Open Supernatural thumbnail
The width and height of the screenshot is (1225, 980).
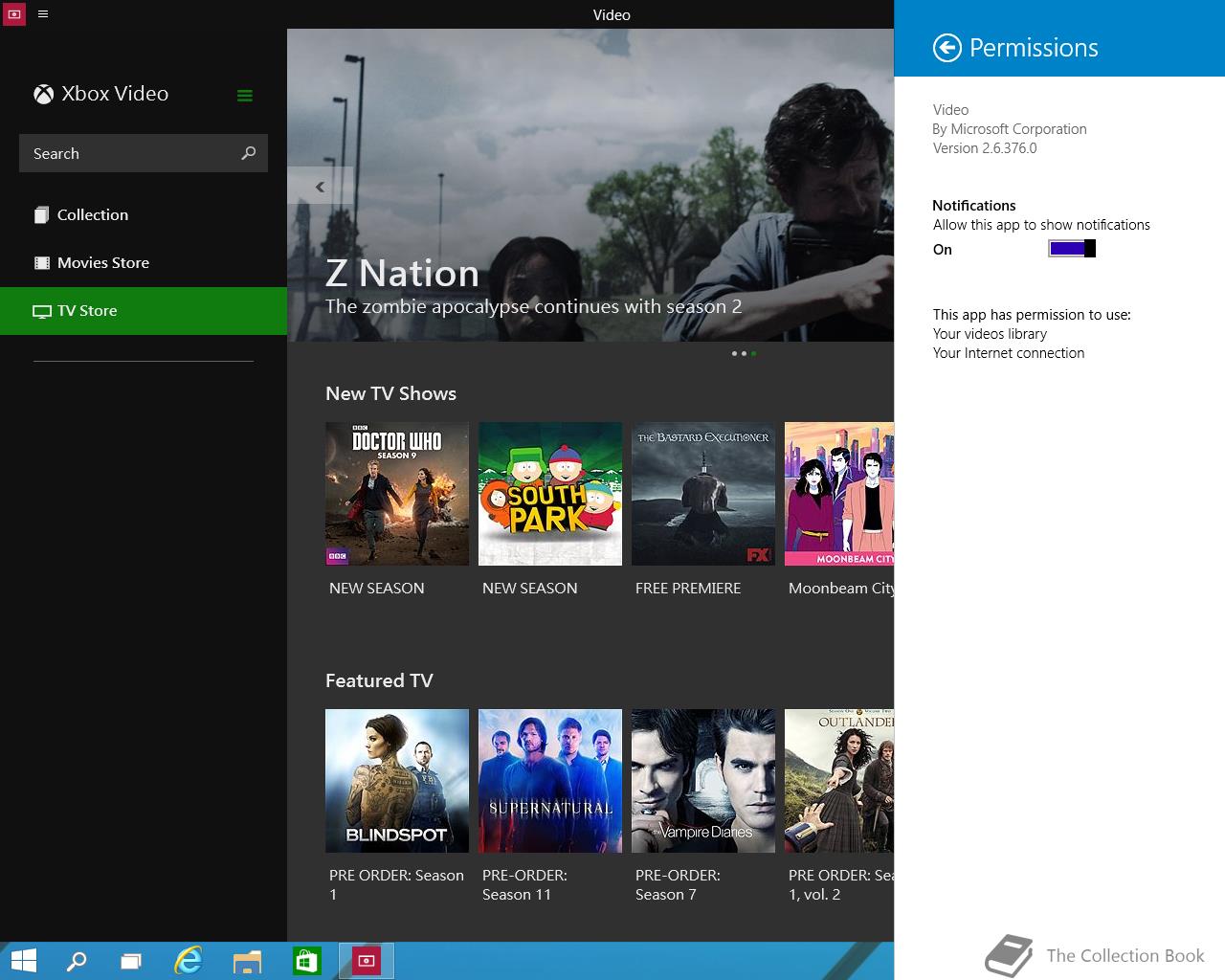(x=550, y=781)
